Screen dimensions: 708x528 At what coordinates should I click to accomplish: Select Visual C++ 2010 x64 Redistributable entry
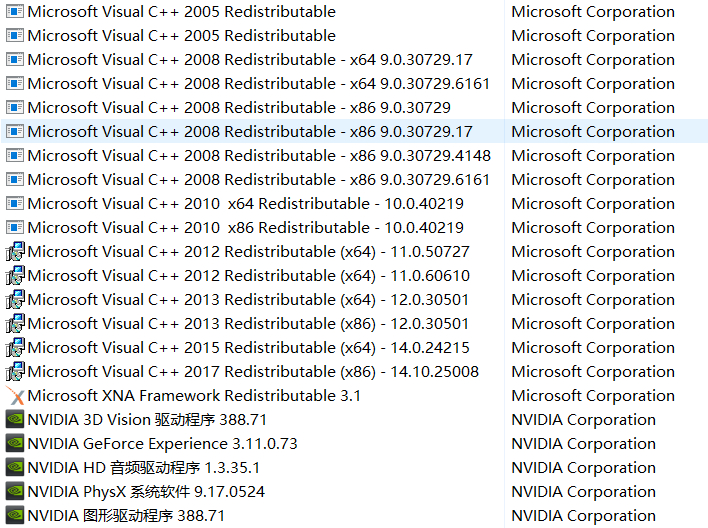(245, 204)
